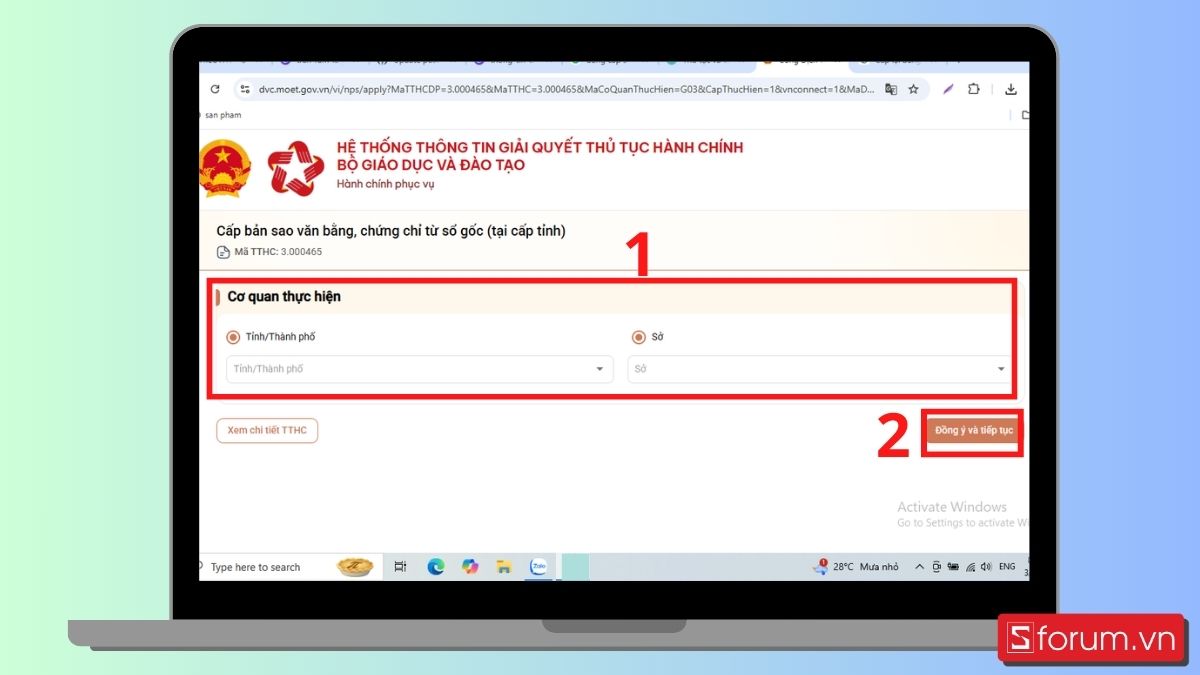Click the ENG language indicator
Screen dimensions: 1200x675
tap(1007, 567)
